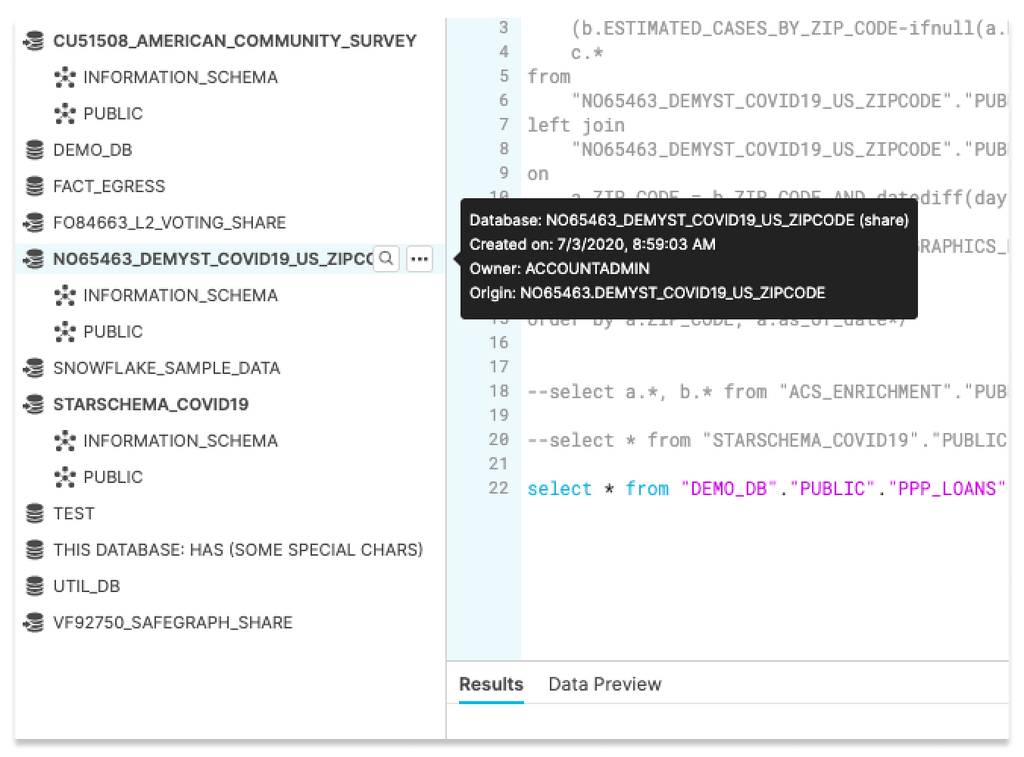Click line number 18 in the editor gutter

(x=499, y=391)
